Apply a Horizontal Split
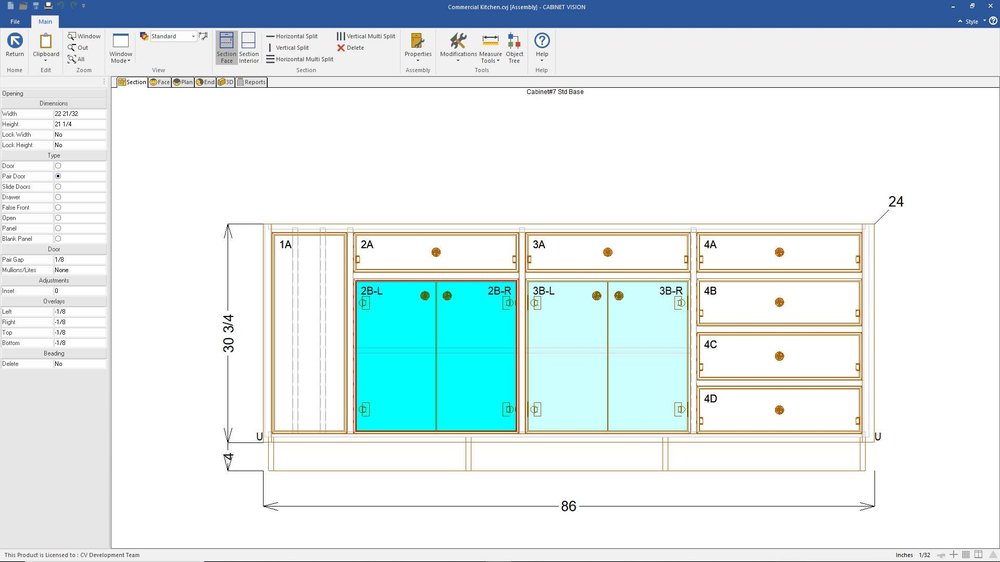1000x562 pixels. (x=292, y=36)
